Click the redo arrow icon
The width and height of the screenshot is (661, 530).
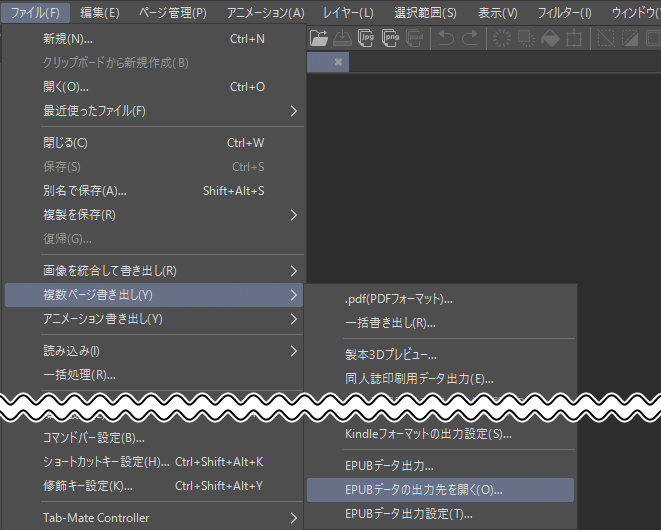[x=470, y=39]
